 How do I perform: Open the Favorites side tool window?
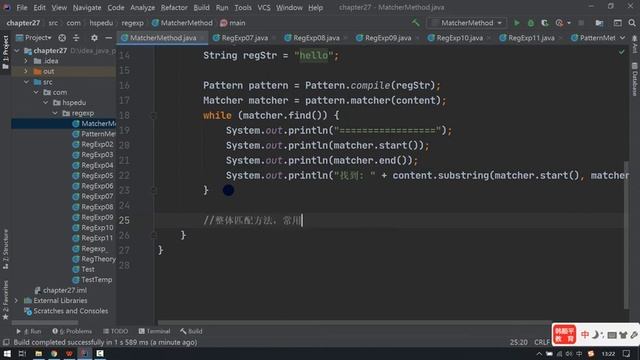click(5, 300)
